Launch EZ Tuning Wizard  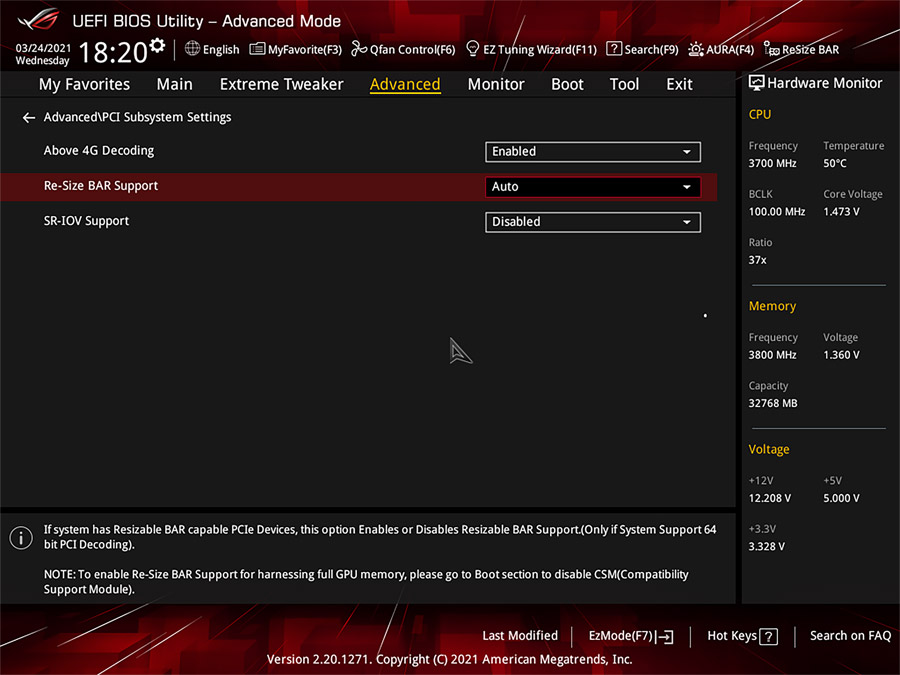tap(531, 49)
